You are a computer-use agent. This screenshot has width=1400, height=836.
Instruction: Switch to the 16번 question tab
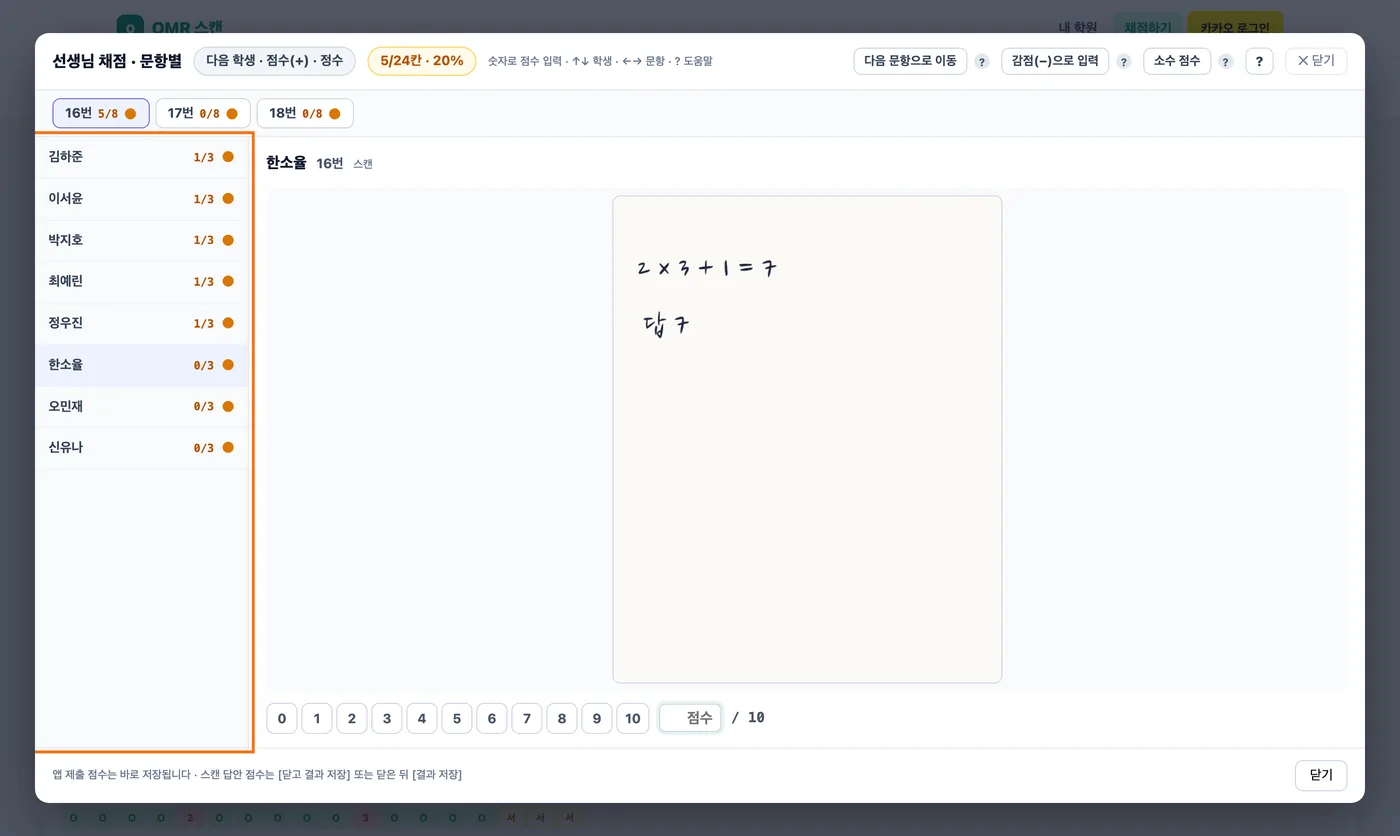[x=101, y=113]
